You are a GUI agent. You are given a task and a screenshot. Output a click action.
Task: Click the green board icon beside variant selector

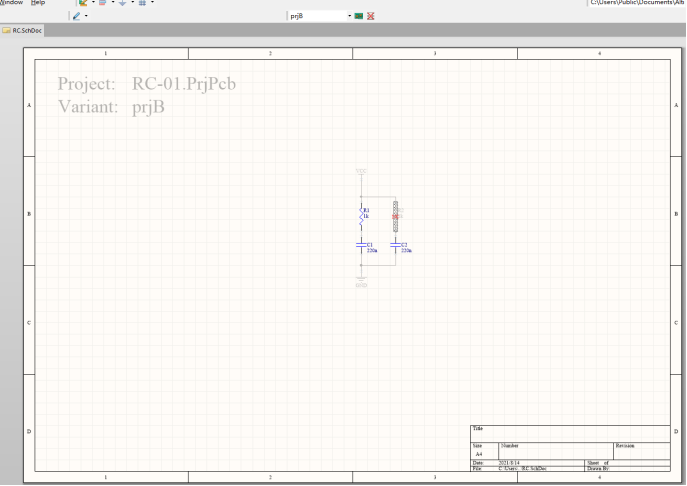pos(359,16)
